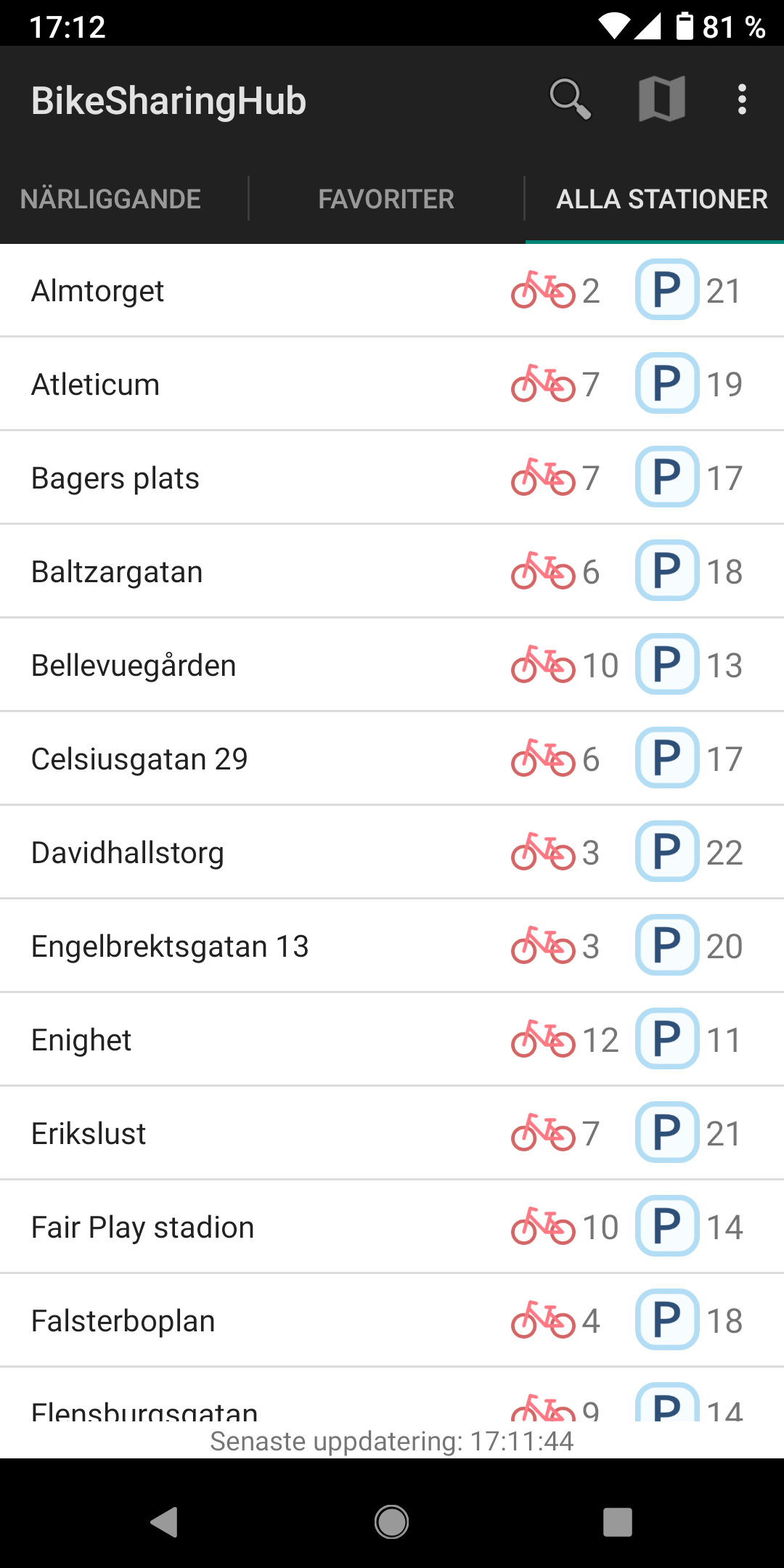Viewport: 784px width, 1568px height.
Task: Open the three-dot overflow menu
Action: click(x=741, y=99)
